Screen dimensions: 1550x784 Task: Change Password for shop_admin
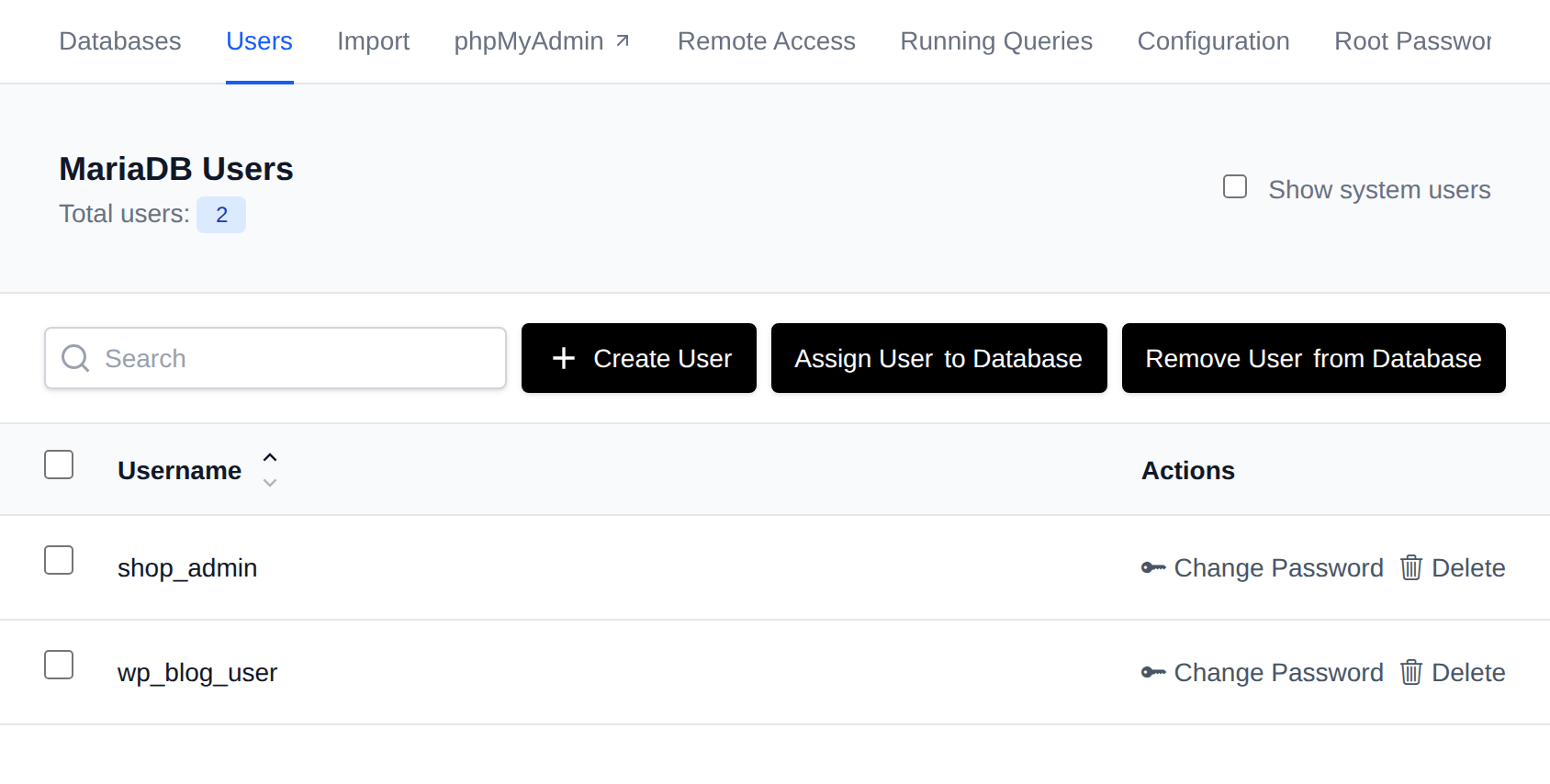1263,568
